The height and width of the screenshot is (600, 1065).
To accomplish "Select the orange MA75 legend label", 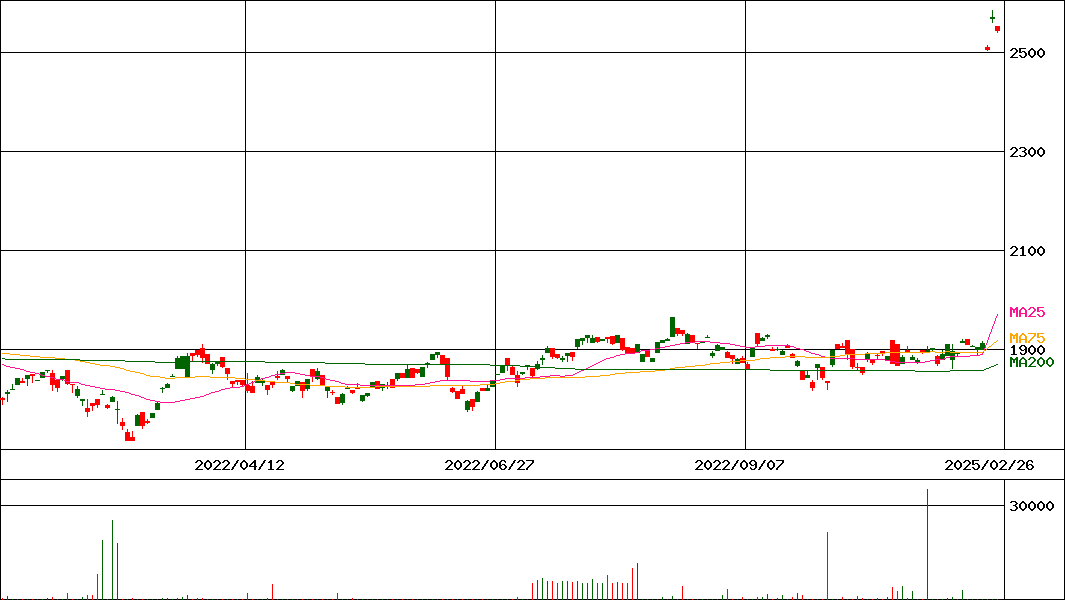I will 1027,338.
